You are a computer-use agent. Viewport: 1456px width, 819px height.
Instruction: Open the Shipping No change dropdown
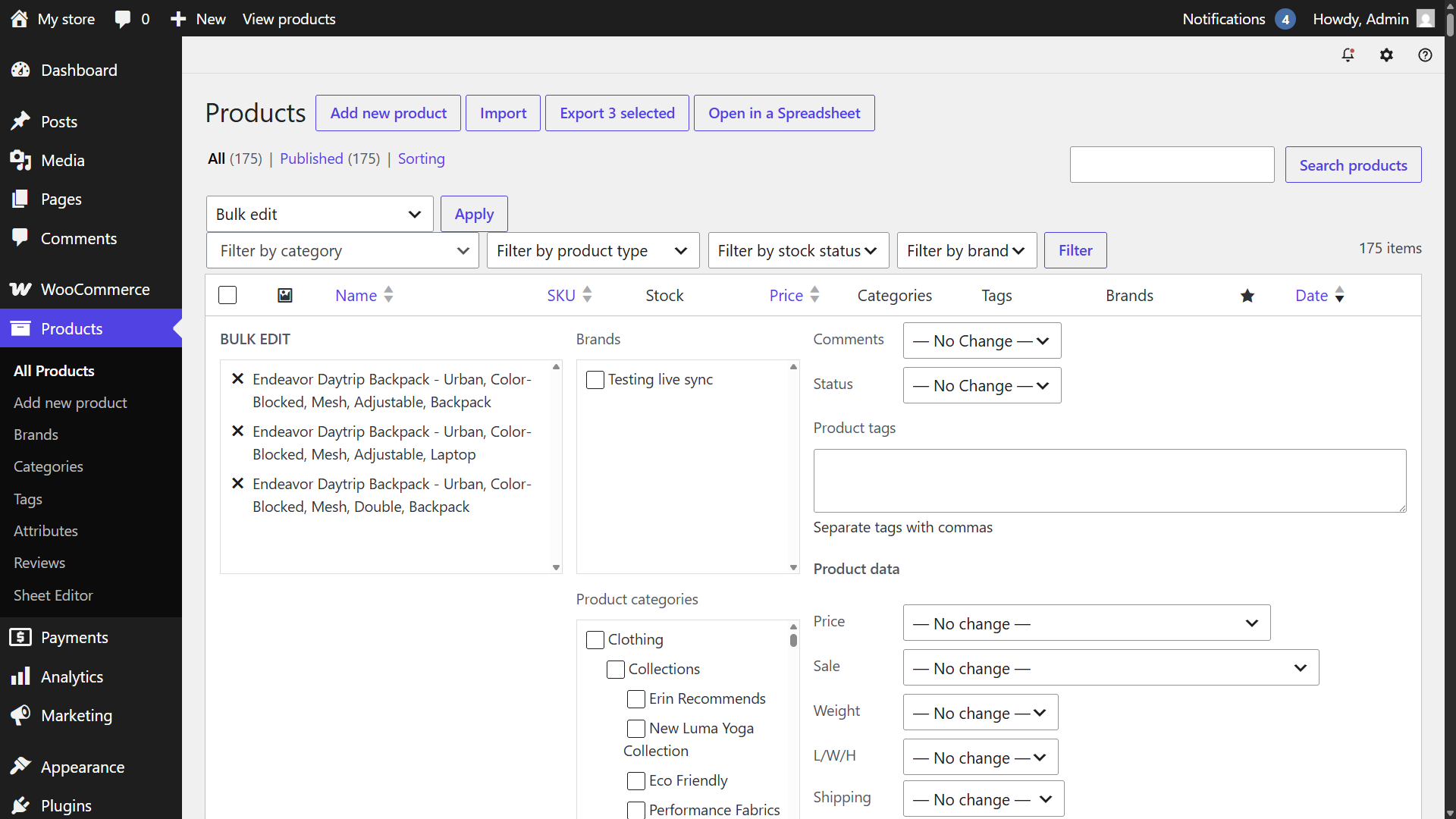coord(983,799)
